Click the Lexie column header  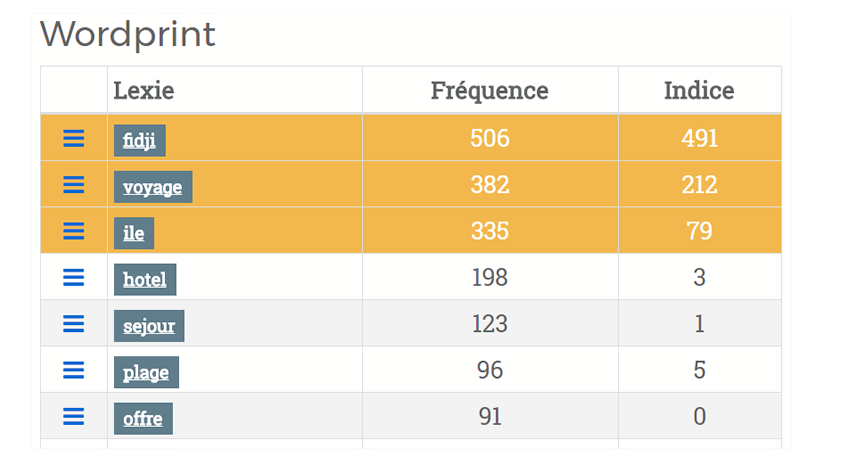tap(143, 90)
